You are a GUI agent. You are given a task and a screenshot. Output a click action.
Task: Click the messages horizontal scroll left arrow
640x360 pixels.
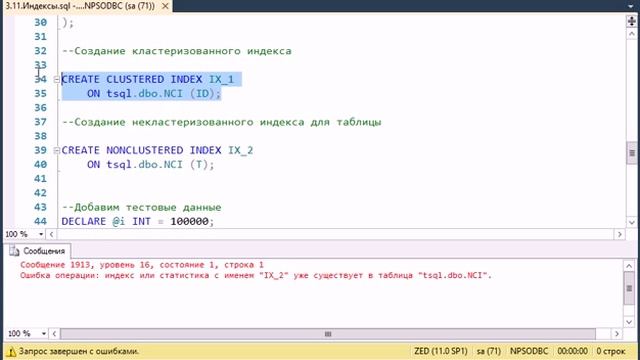pyautogui.click(x=54, y=334)
